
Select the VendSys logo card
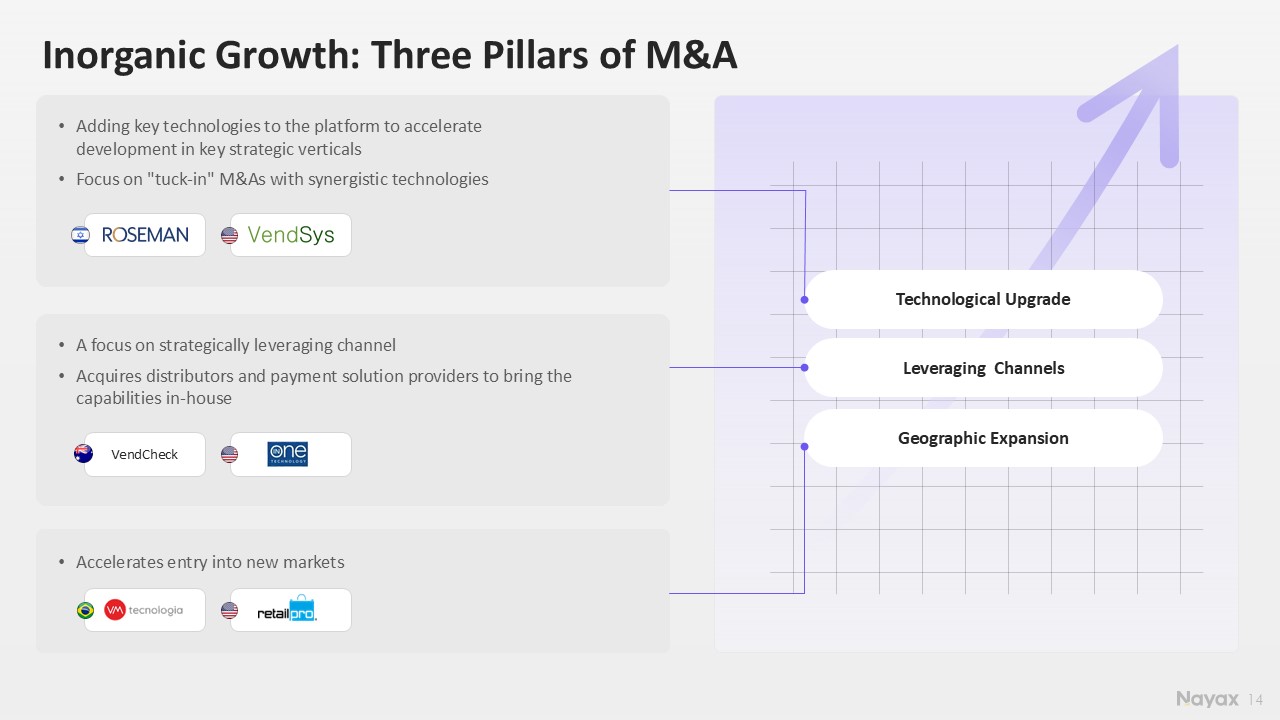pos(291,235)
